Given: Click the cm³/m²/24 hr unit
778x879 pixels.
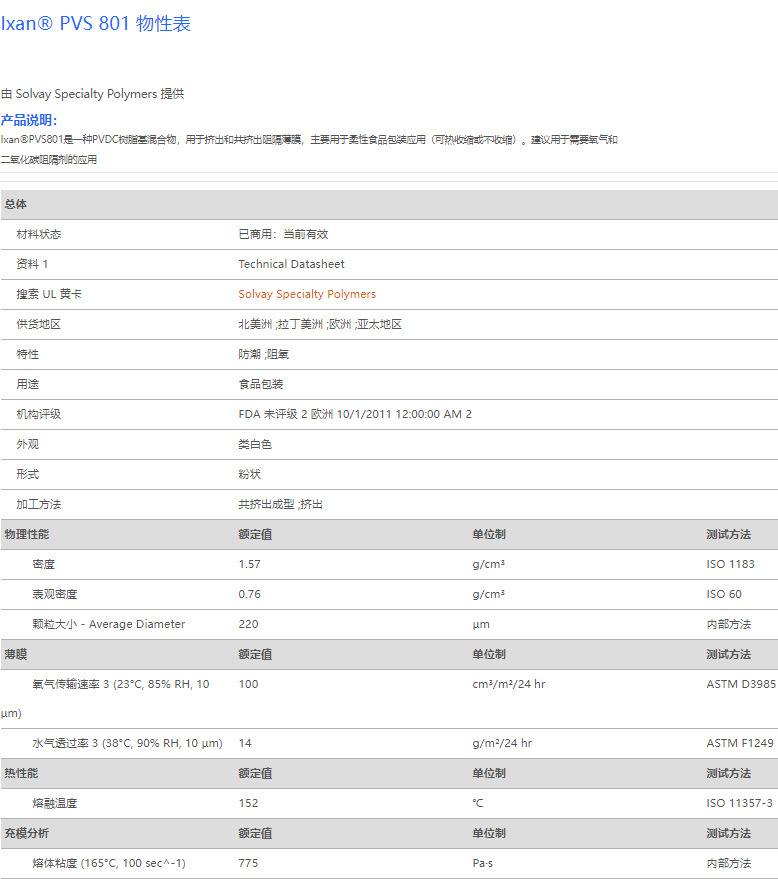Looking at the screenshot, I should 509,684.
